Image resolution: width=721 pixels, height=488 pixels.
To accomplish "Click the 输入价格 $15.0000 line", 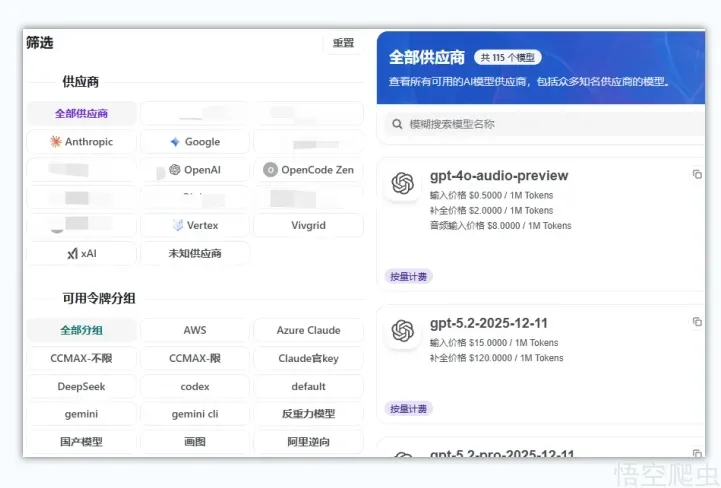I will pyautogui.click(x=494, y=343).
